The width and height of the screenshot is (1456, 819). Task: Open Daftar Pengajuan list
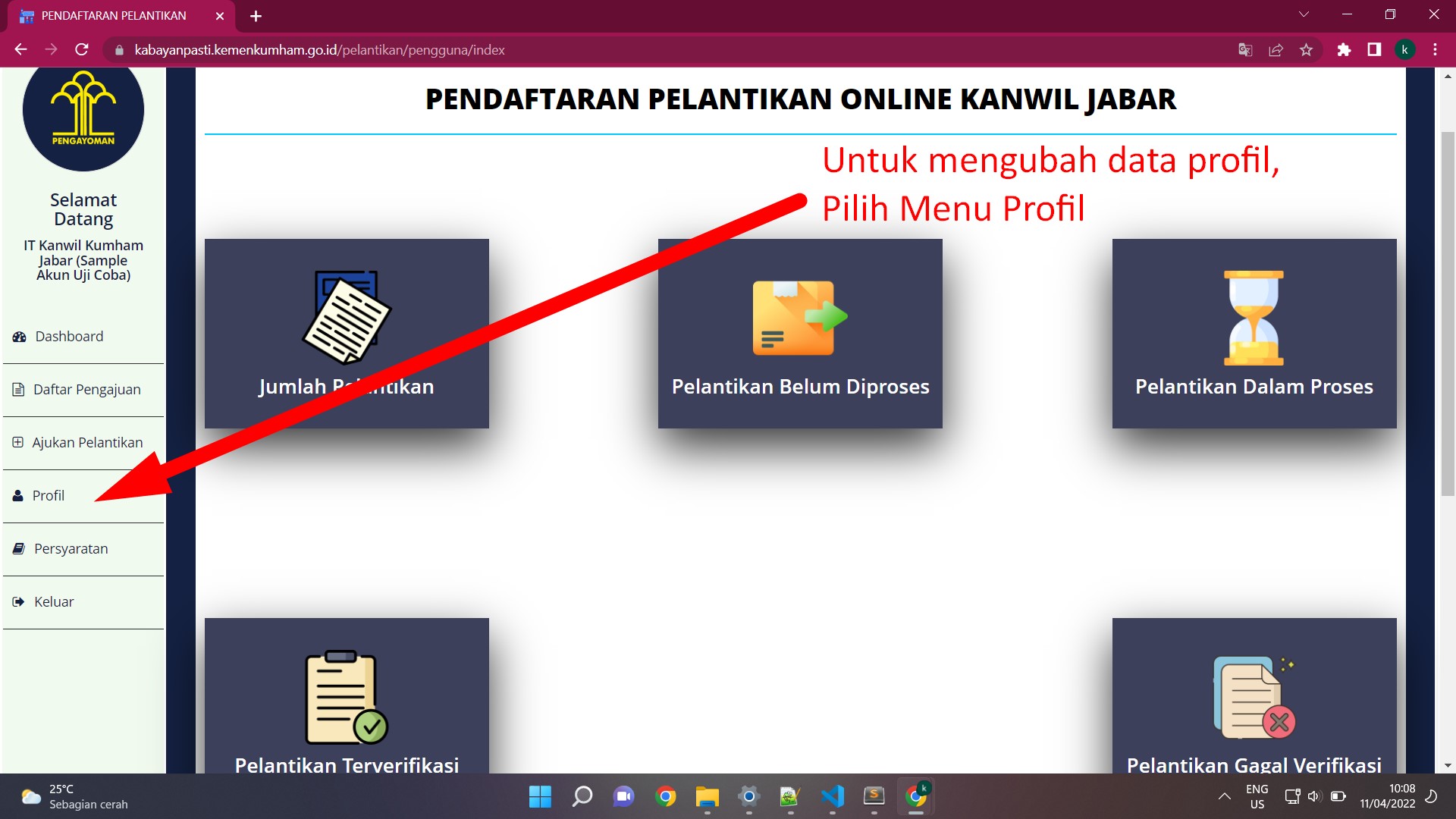coord(86,390)
